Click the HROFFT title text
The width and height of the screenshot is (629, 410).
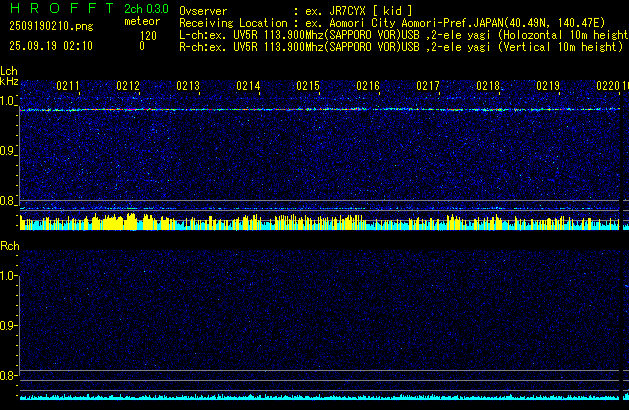click(x=58, y=9)
